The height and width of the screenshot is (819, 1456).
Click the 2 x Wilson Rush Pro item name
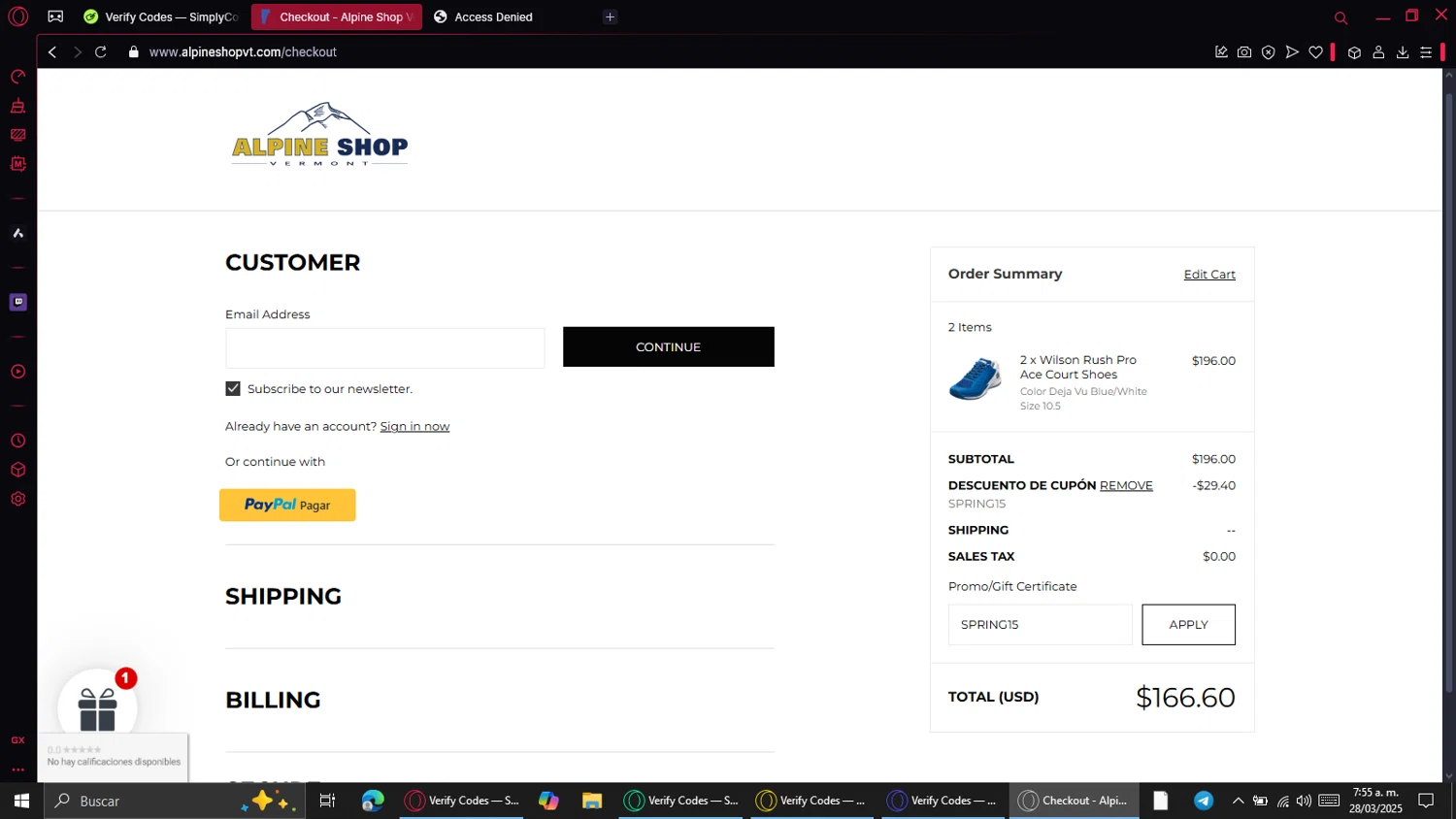tap(1077, 367)
